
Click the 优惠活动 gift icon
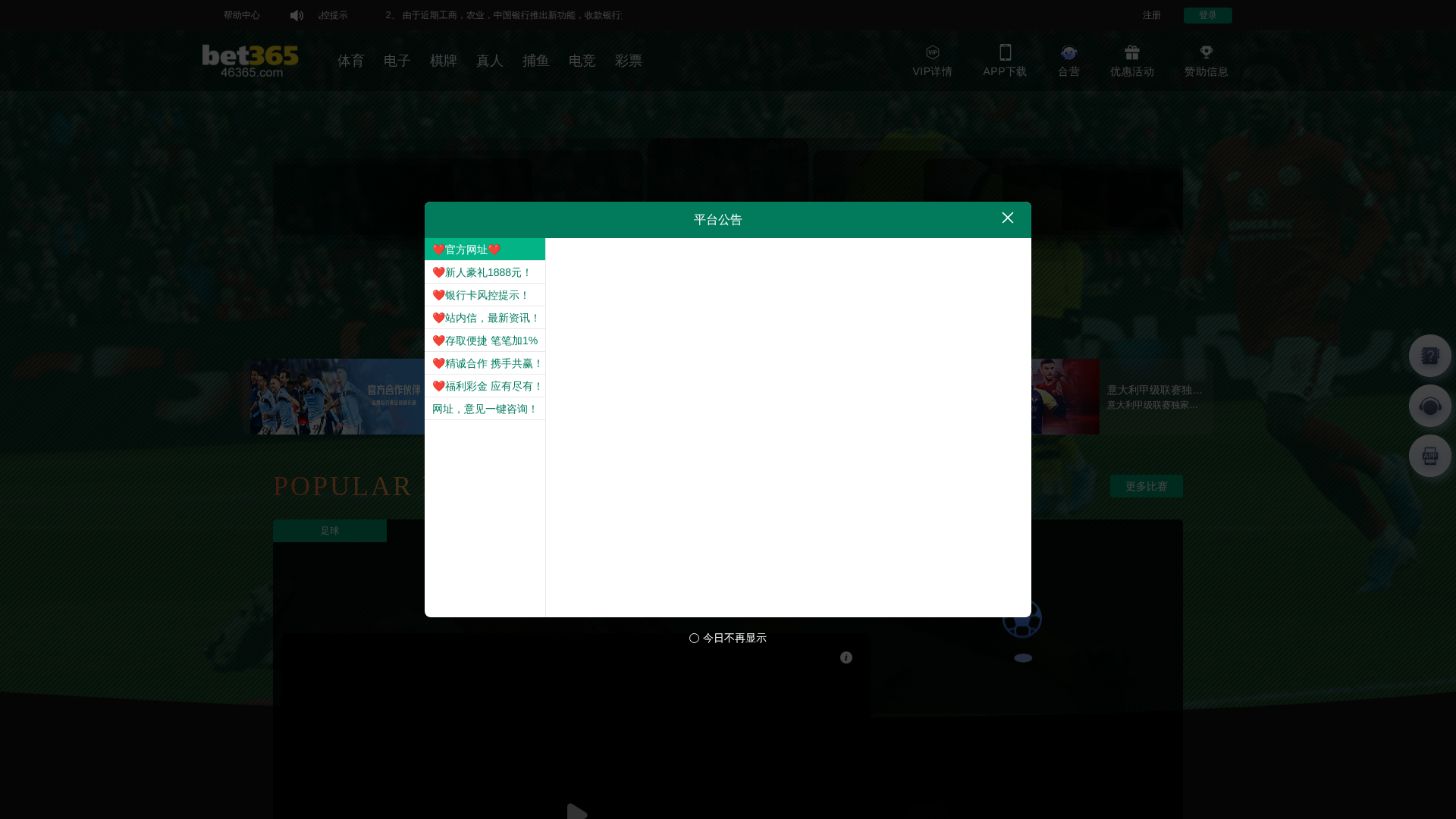[x=1131, y=52]
